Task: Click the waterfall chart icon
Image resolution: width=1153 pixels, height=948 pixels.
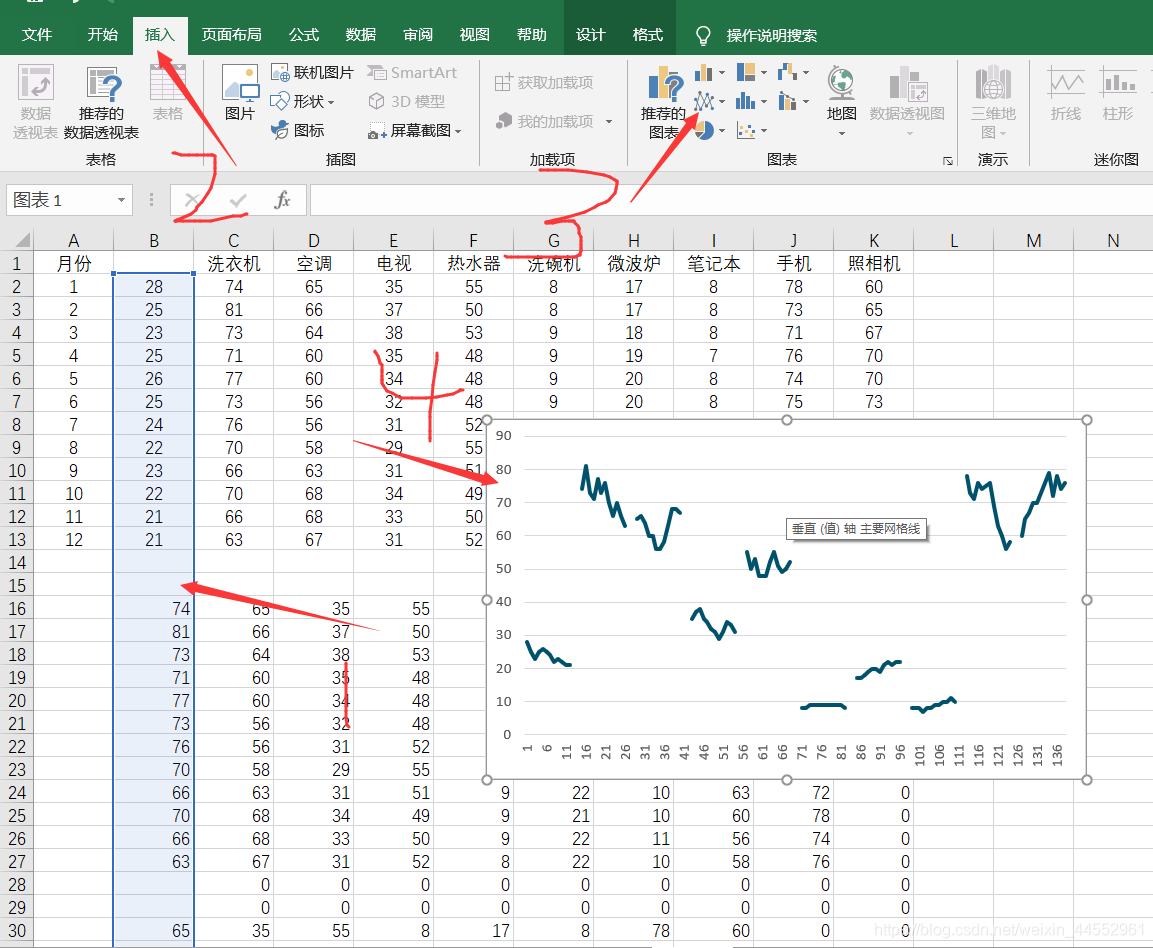Action: click(788, 72)
